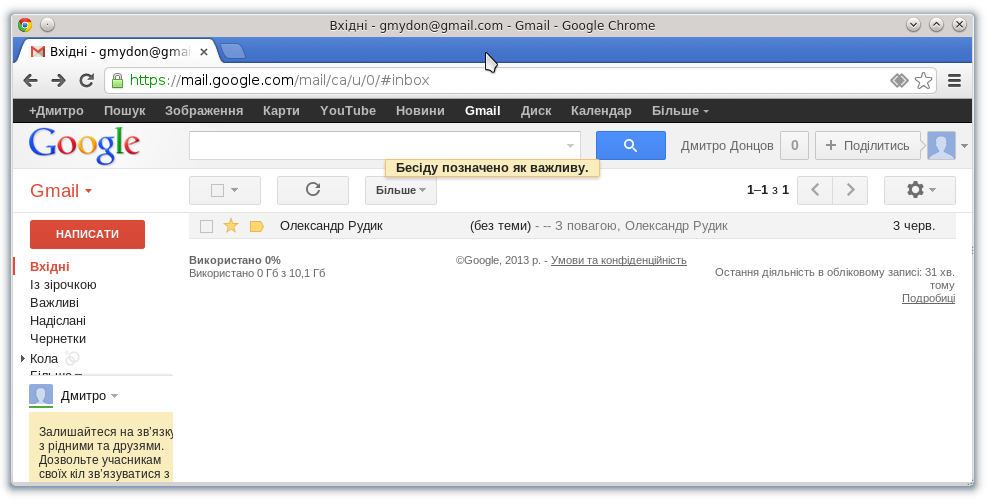Screen dimensions: 991x503
Task: Open YouTube in the Google bar
Action: click(348, 111)
